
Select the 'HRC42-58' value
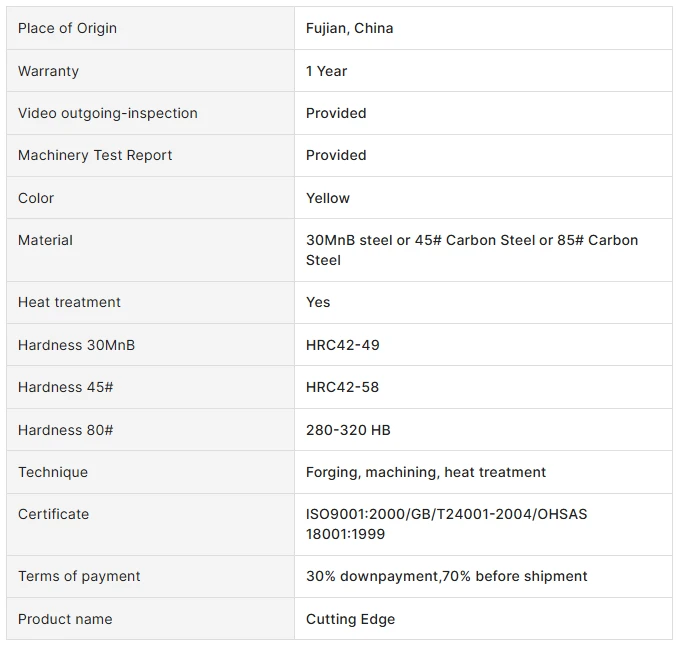click(342, 387)
